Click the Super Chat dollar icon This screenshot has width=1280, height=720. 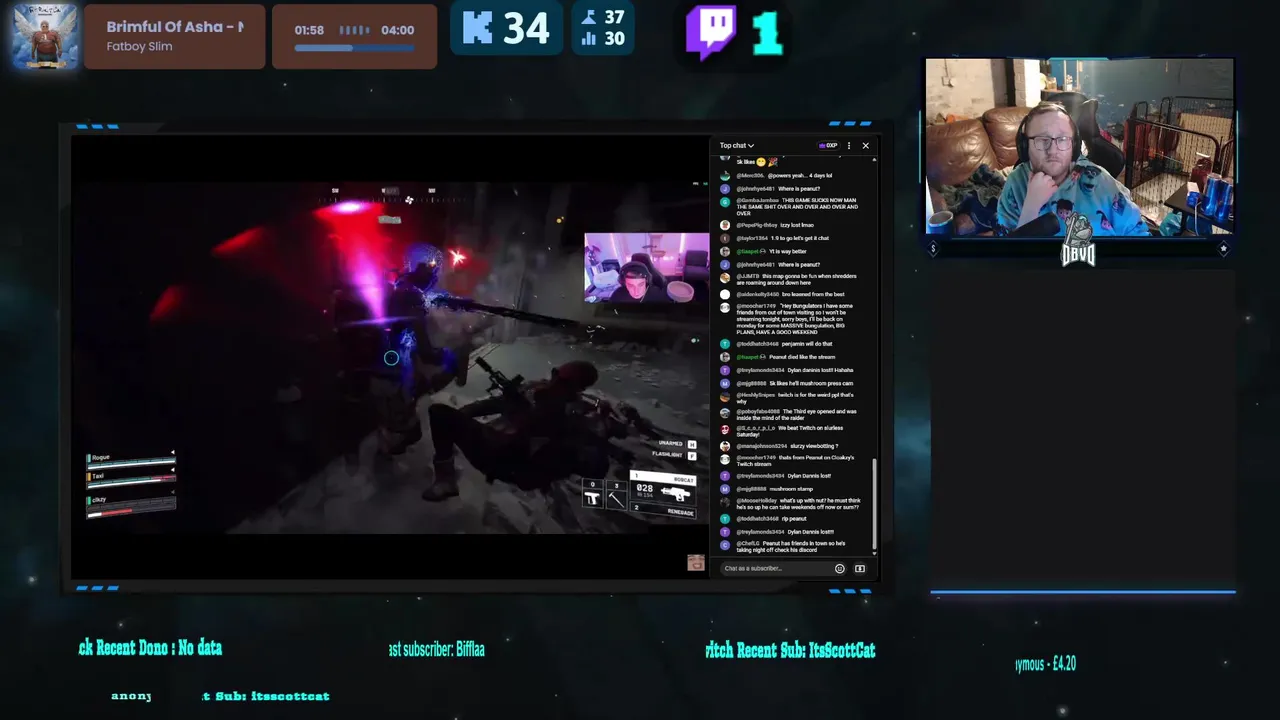point(859,568)
